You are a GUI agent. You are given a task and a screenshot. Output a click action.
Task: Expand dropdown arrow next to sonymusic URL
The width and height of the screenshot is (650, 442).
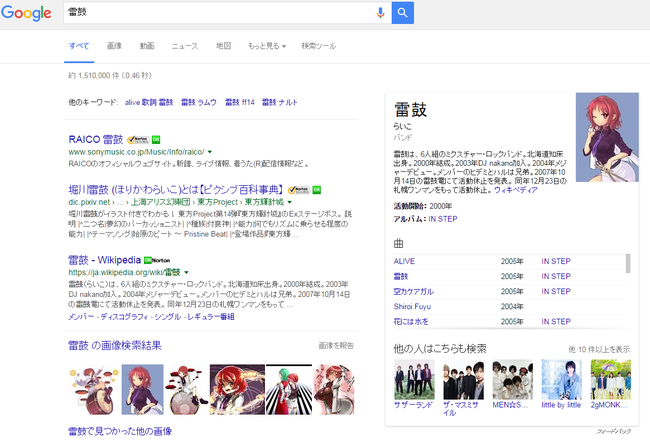pyautogui.click(x=210, y=152)
